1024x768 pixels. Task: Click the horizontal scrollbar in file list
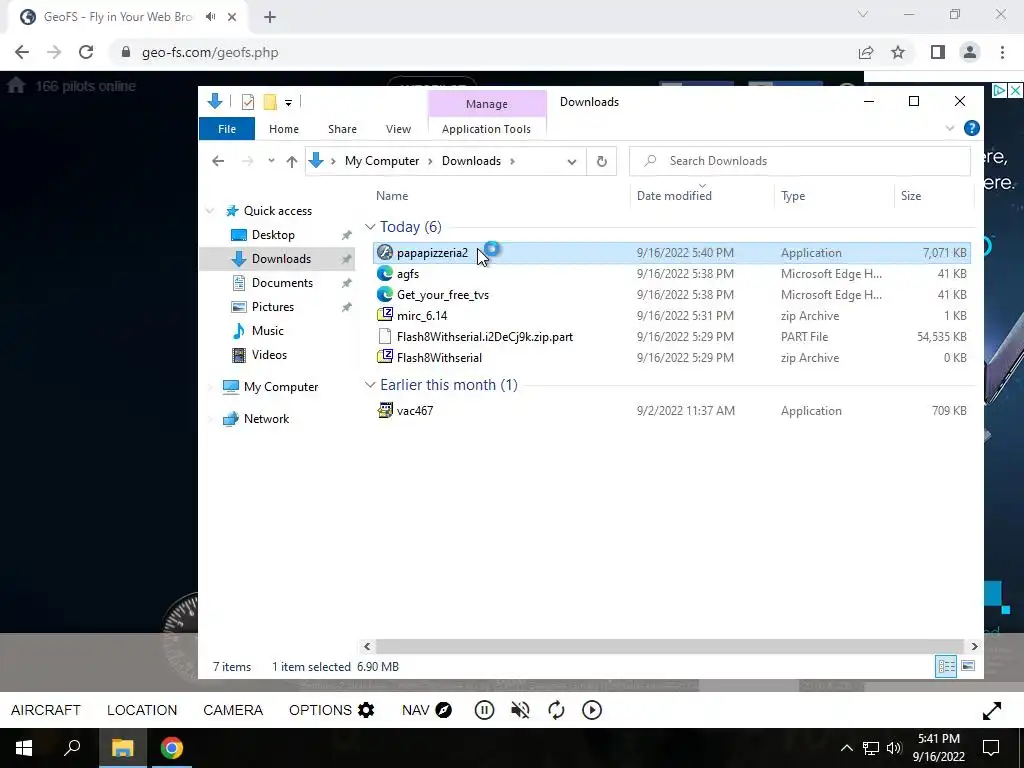[x=670, y=647]
